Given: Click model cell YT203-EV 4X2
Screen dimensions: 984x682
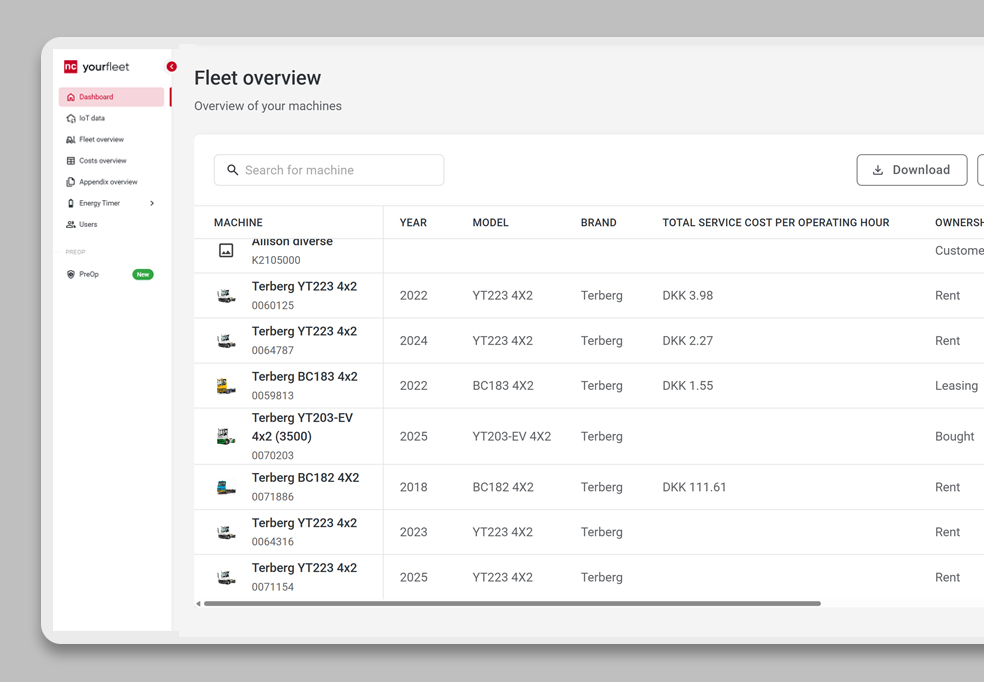Looking at the screenshot, I should (x=511, y=436).
